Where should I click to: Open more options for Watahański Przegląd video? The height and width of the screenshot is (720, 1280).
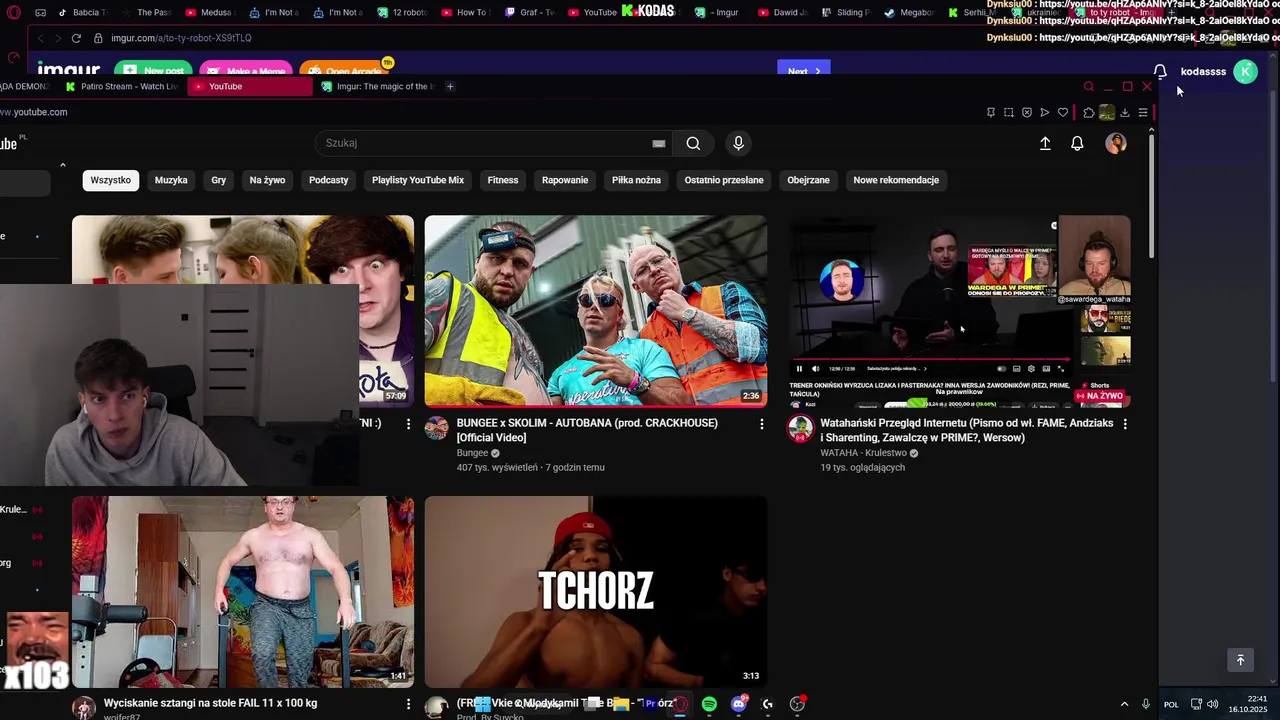coord(1125,424)
